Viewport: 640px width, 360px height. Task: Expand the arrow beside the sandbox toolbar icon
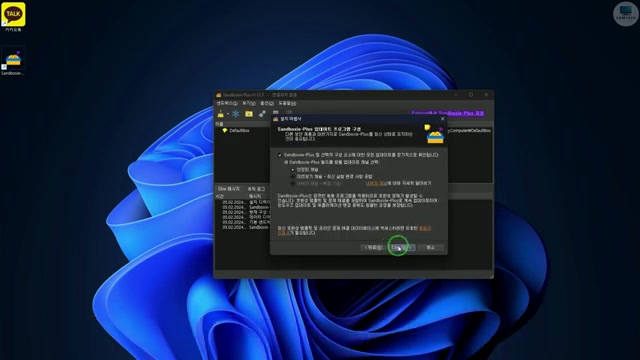pyautogui.click(x=228, y=114)
